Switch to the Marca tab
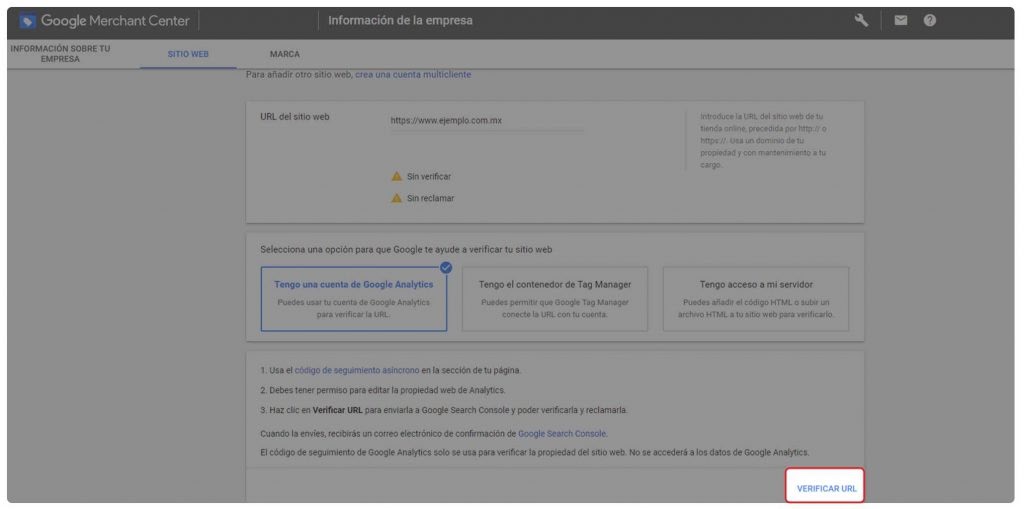1024x509 pixels. 285,54
